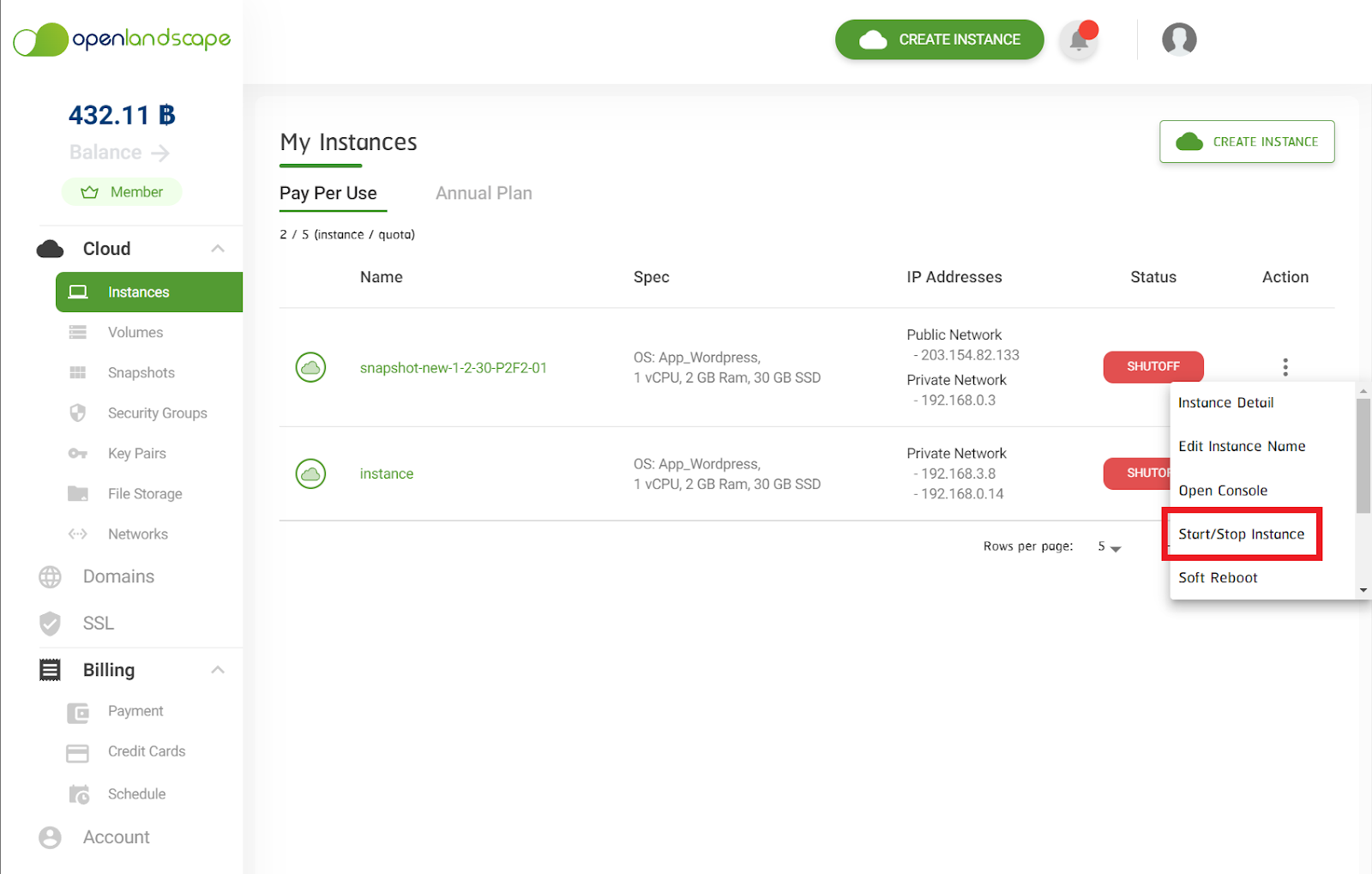
Task: Click the green CREATE INSTANCE header button
Action: coord(939,39)
